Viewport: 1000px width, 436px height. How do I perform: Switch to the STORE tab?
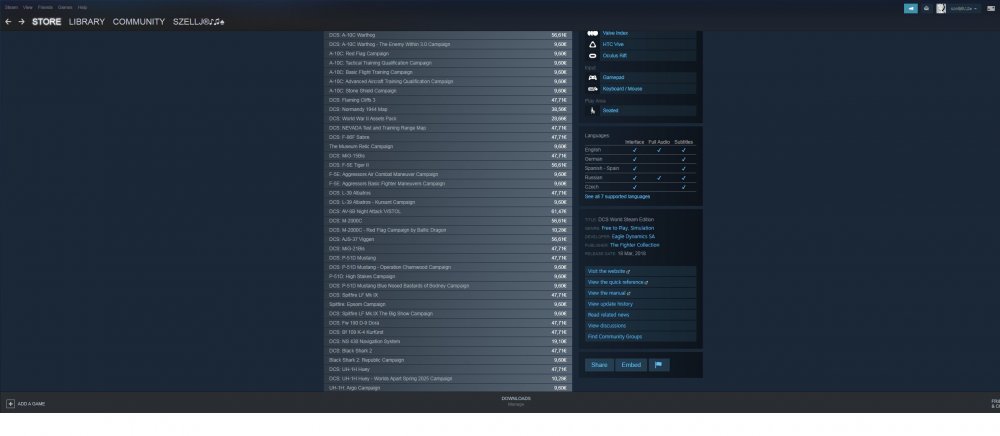click(47, 22)
